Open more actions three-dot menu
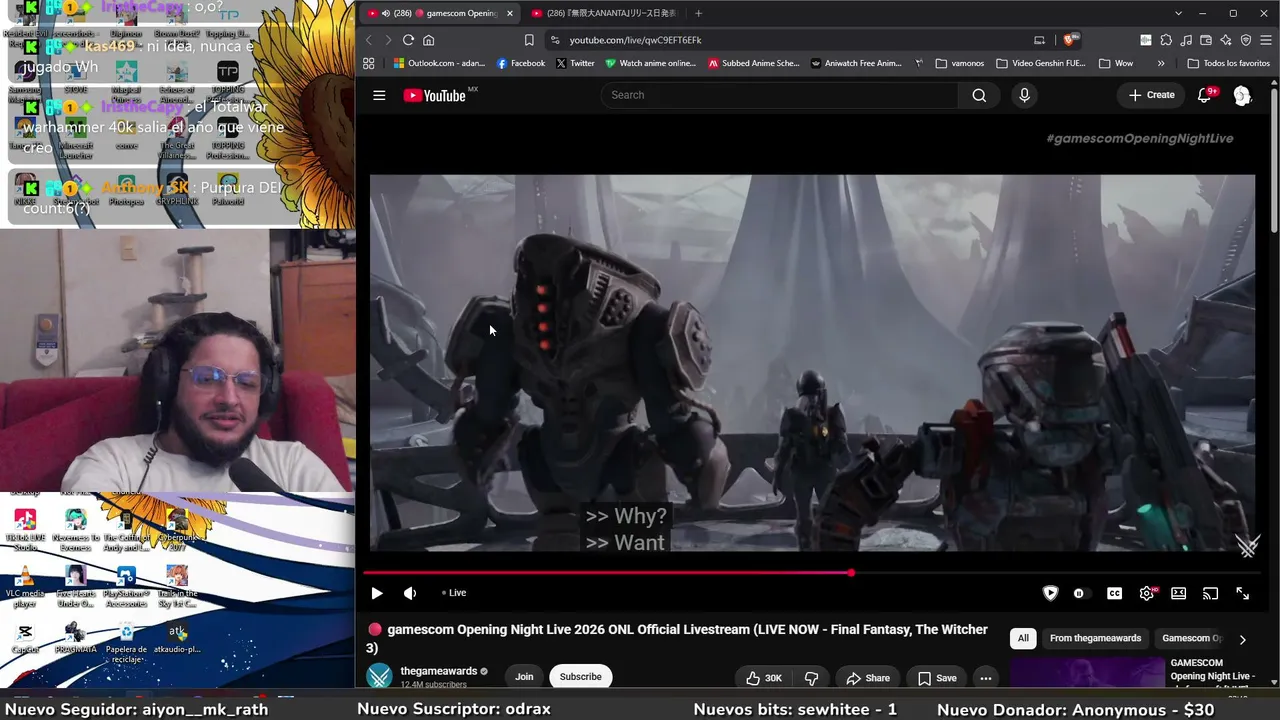Screen dimensions: 1280x720 [x=985, y=677]
